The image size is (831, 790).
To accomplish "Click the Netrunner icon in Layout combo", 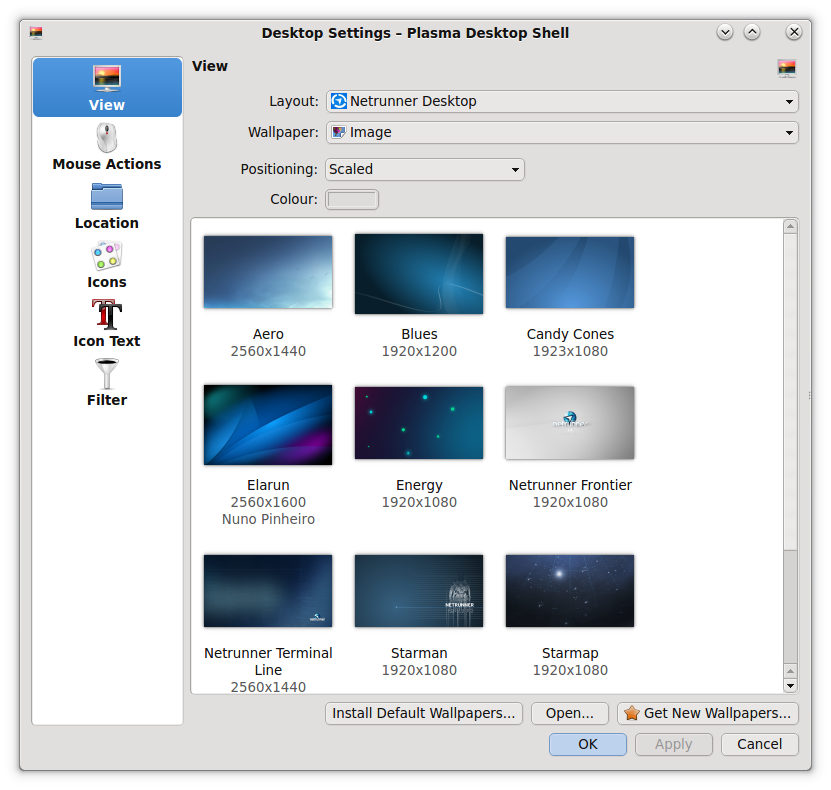I will 339,101.
